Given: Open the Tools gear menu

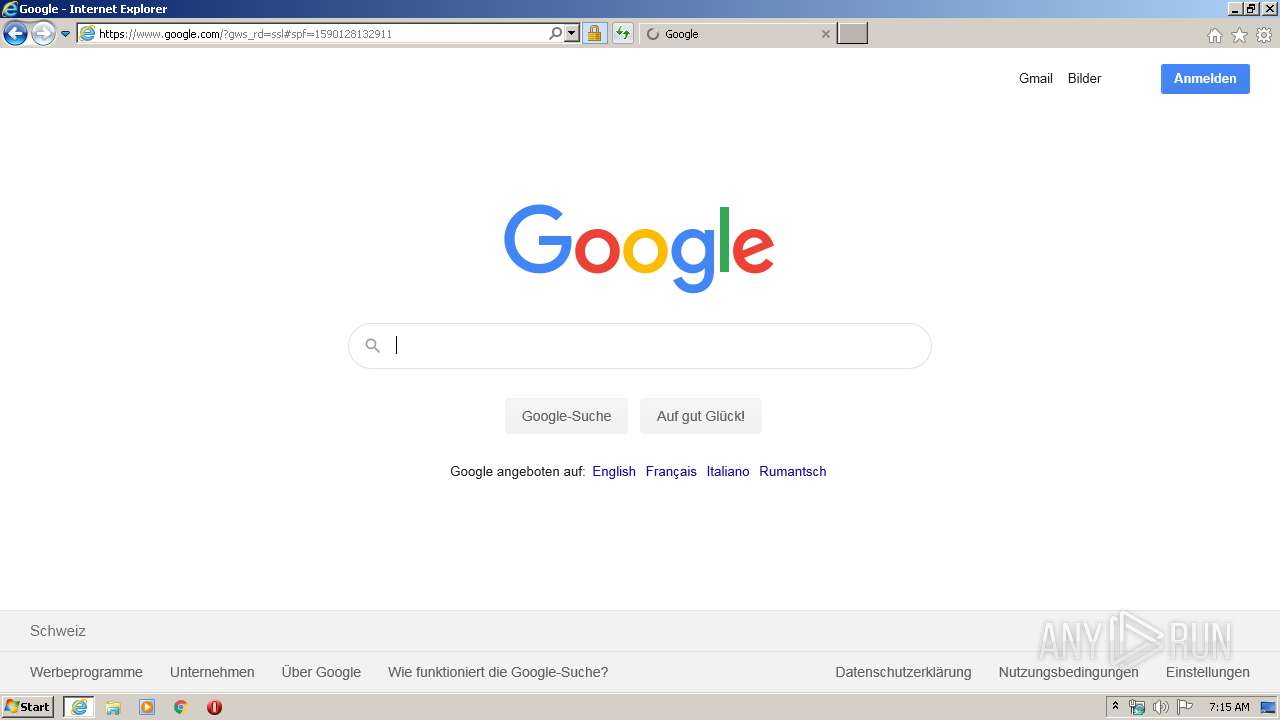Looking at the screenshot, I should [x=1264, y=35].
